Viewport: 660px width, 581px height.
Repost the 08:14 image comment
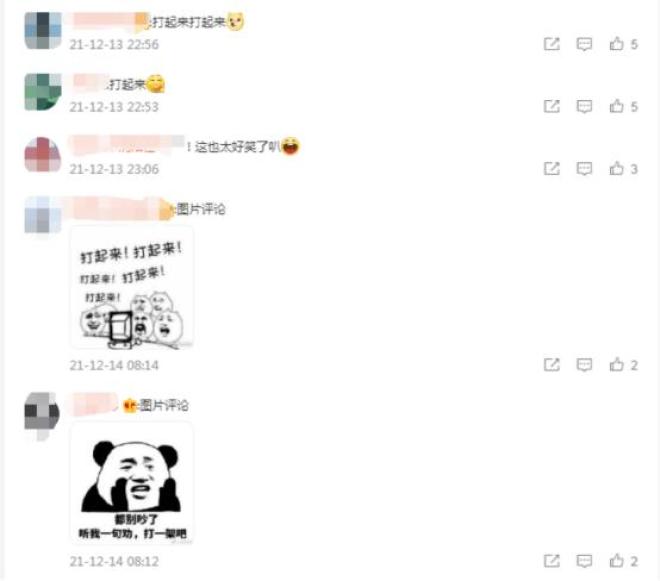[x=552, y=365]
